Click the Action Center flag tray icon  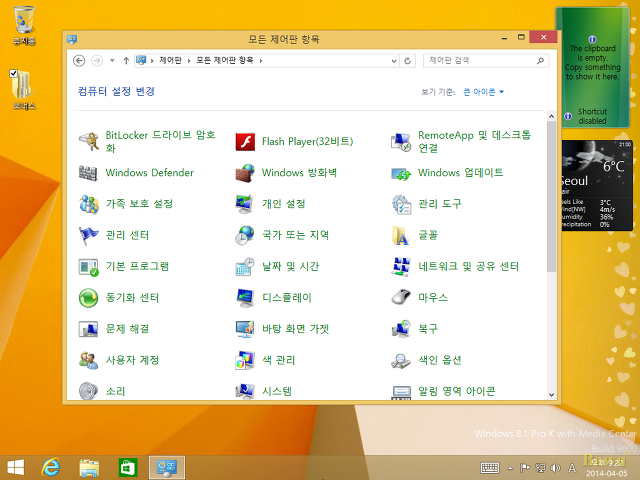point(524,468)
